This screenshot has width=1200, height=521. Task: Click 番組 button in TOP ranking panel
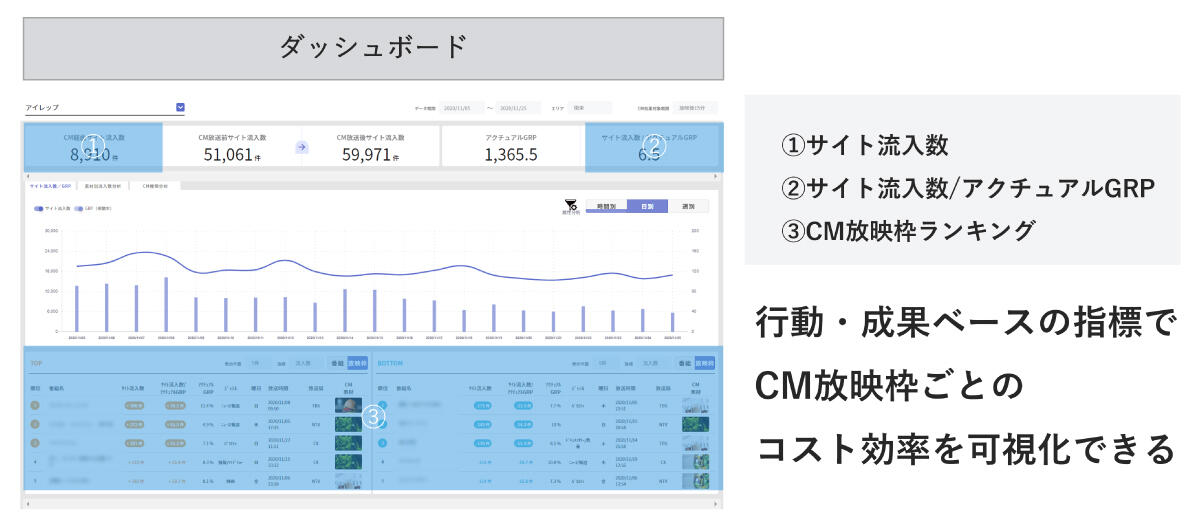click(x=337, y=364)
